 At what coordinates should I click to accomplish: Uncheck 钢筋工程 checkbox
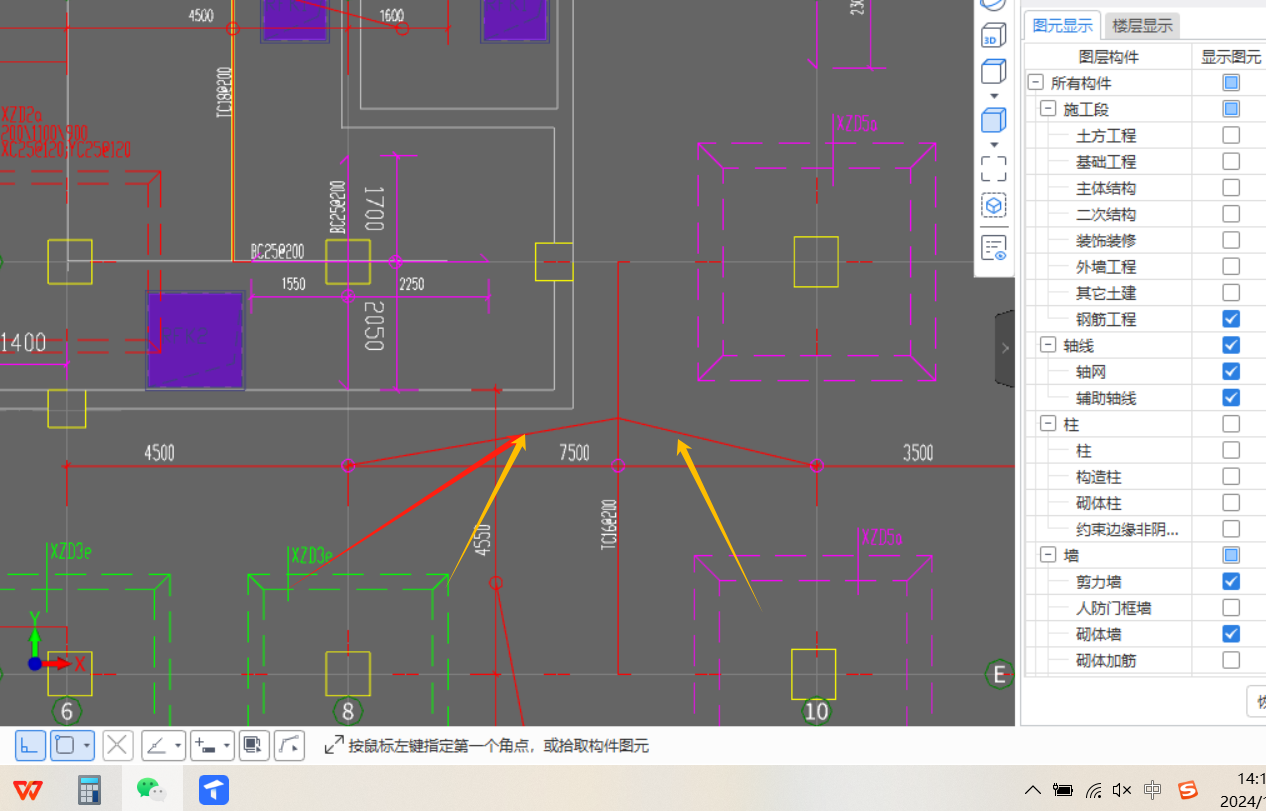click(1231, 319)
